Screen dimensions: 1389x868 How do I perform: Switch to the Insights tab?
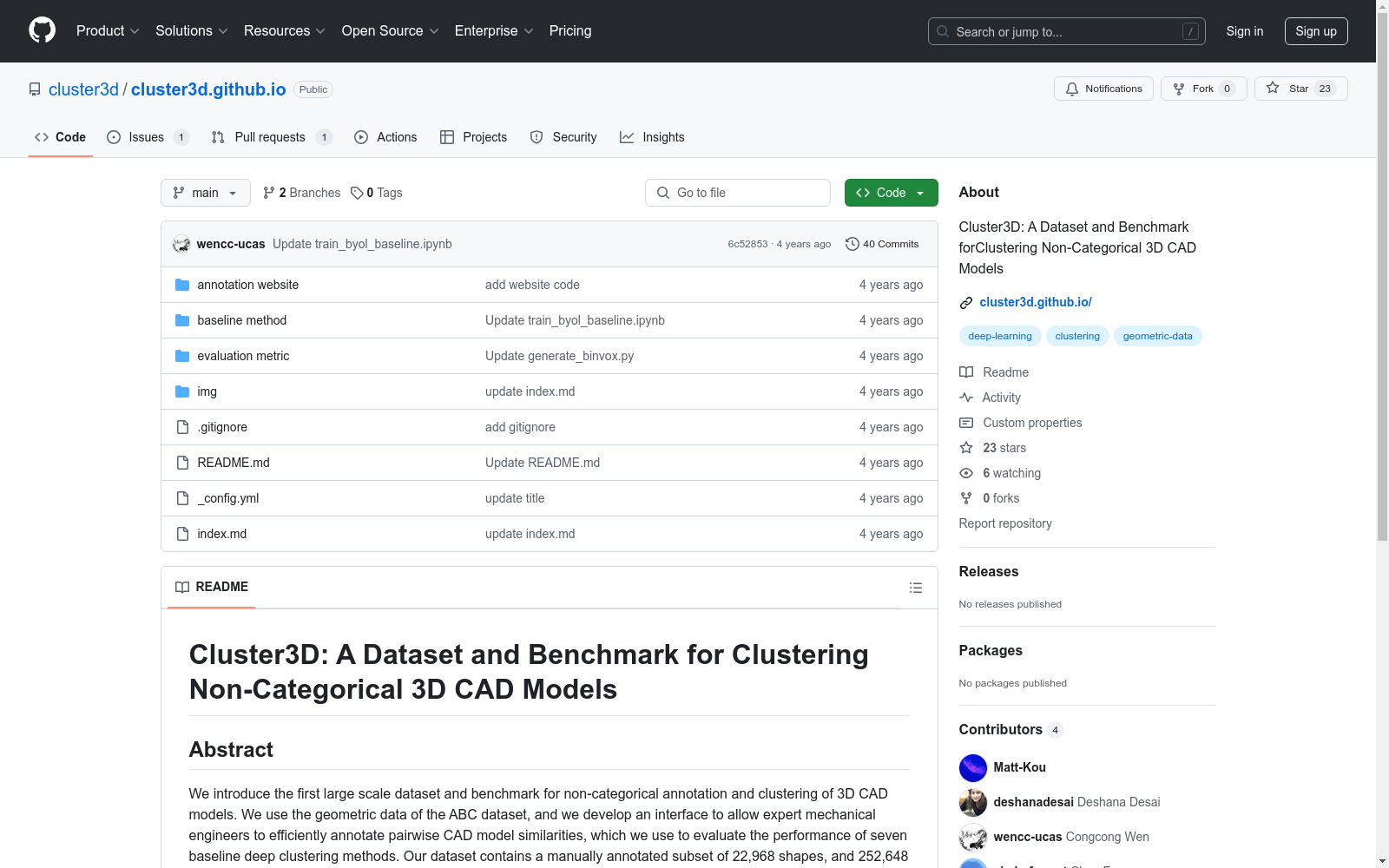652,137
